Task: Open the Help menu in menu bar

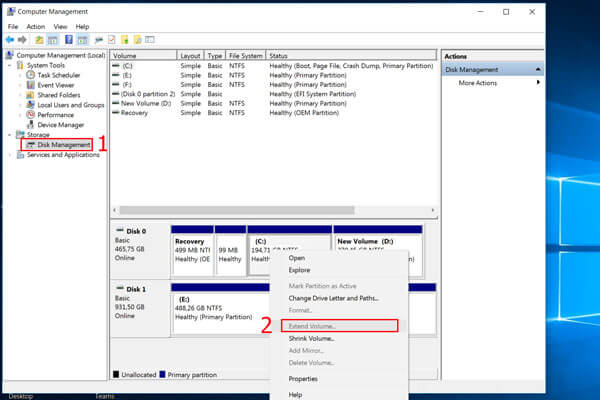Action: pyautogui.click(x=82, y=26)
